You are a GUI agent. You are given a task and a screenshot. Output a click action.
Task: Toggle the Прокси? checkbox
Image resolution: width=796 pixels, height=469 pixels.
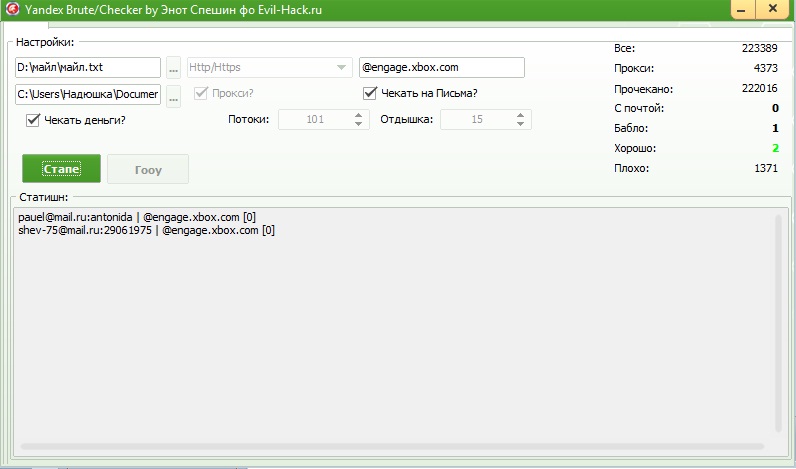tap(201, 93)
